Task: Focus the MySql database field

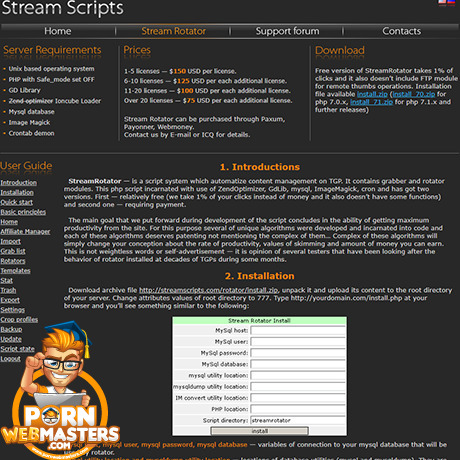Action: pyautogui.click(x=298, y=364)
